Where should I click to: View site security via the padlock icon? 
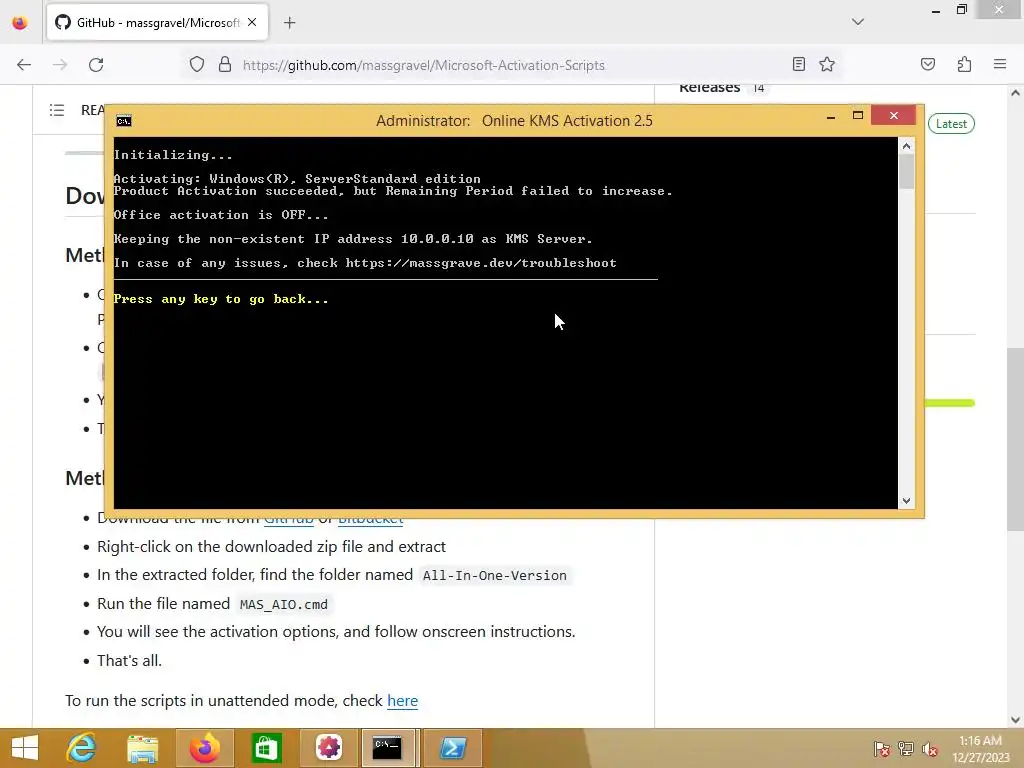225,65
